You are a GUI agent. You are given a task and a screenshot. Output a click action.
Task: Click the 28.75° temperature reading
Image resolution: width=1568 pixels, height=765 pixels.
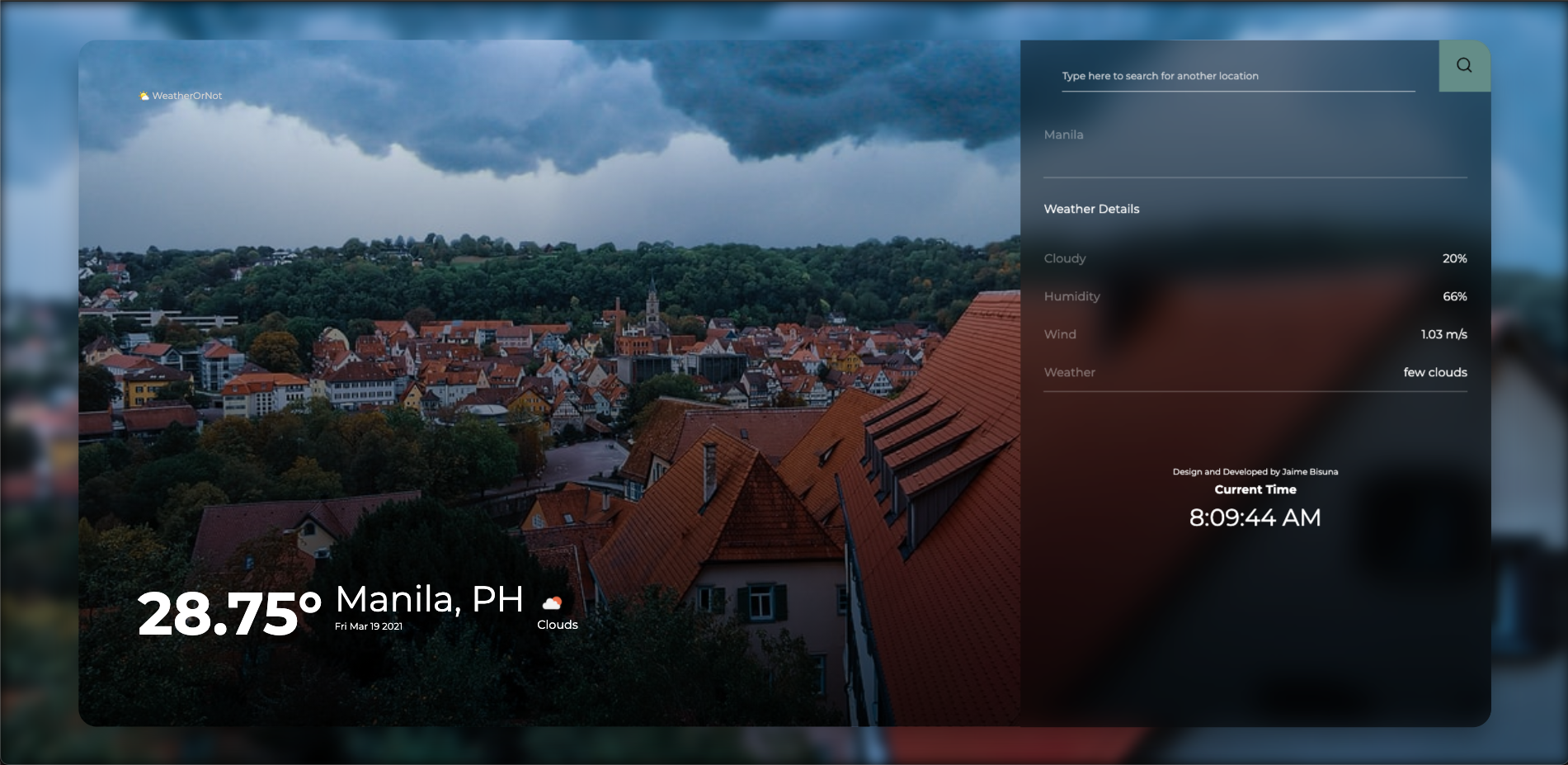click(x=229, y=614)
